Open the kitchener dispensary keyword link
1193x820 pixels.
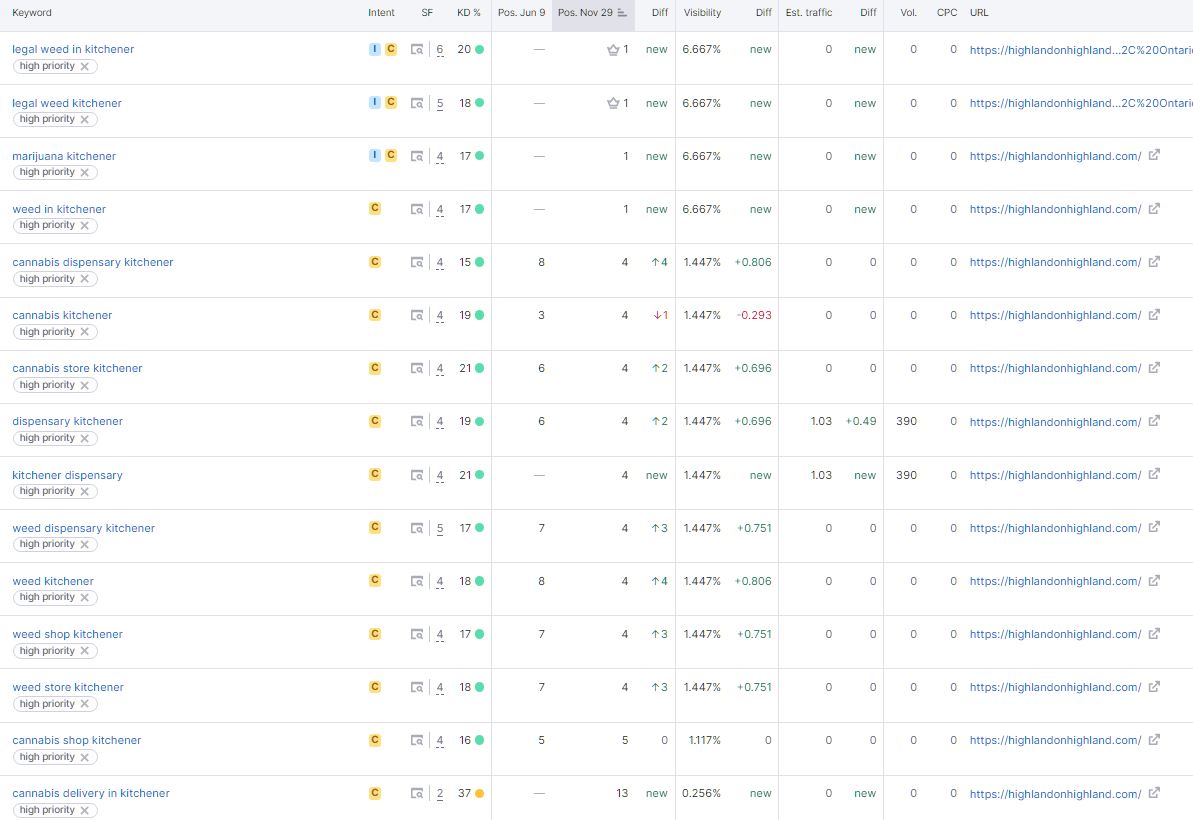(x=67, y=474)
